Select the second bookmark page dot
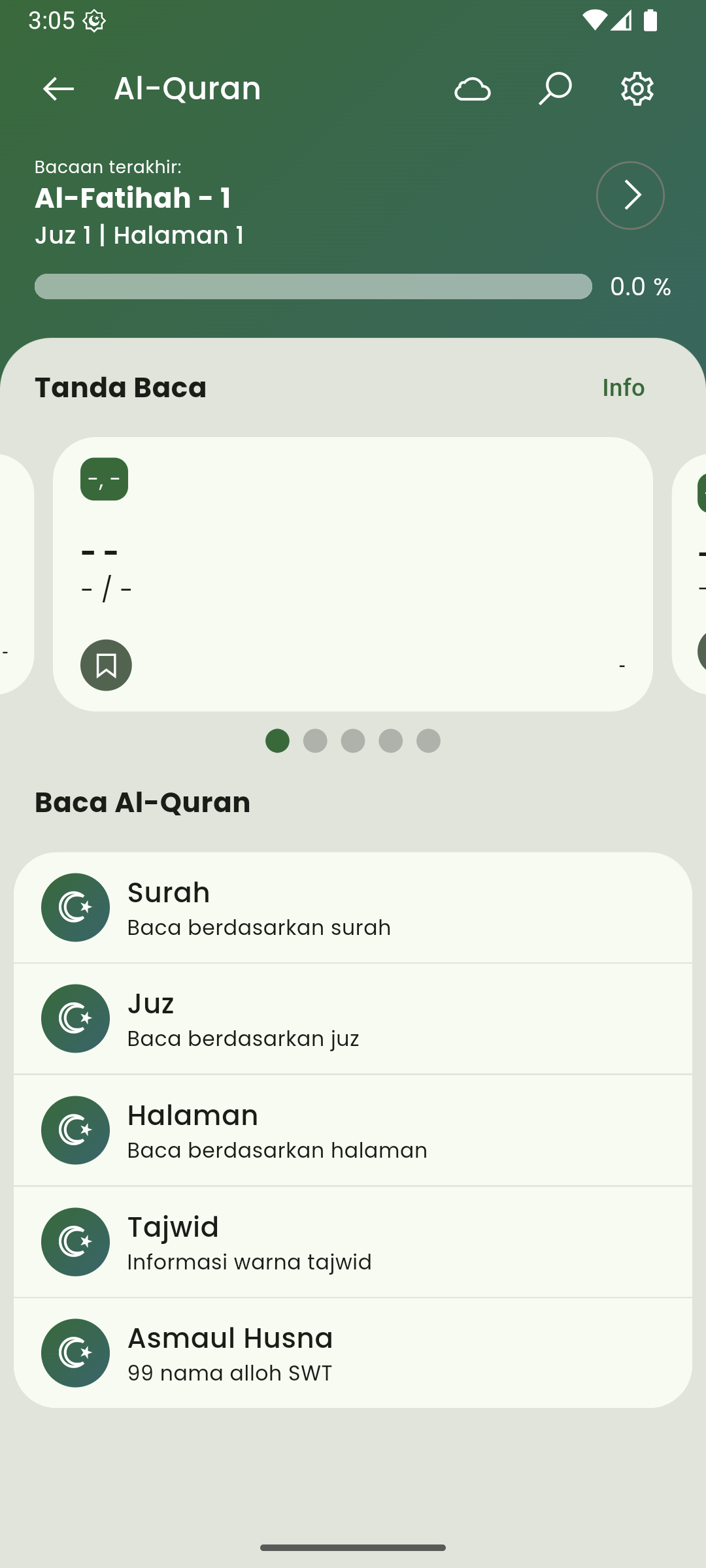The width and height of the screenshot is (706, 1568). [x=315, y=741]
